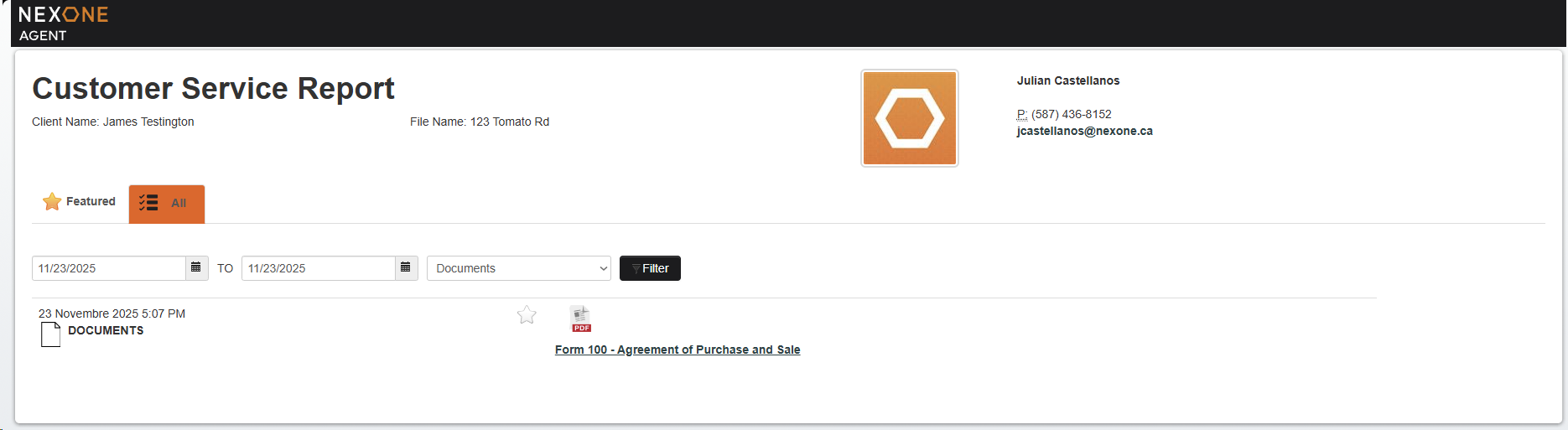This screenshot has height=430, width=1568.
Task: Click the jcastellanos@nexone.ca email address
Action: click(x=1084, y=131)
